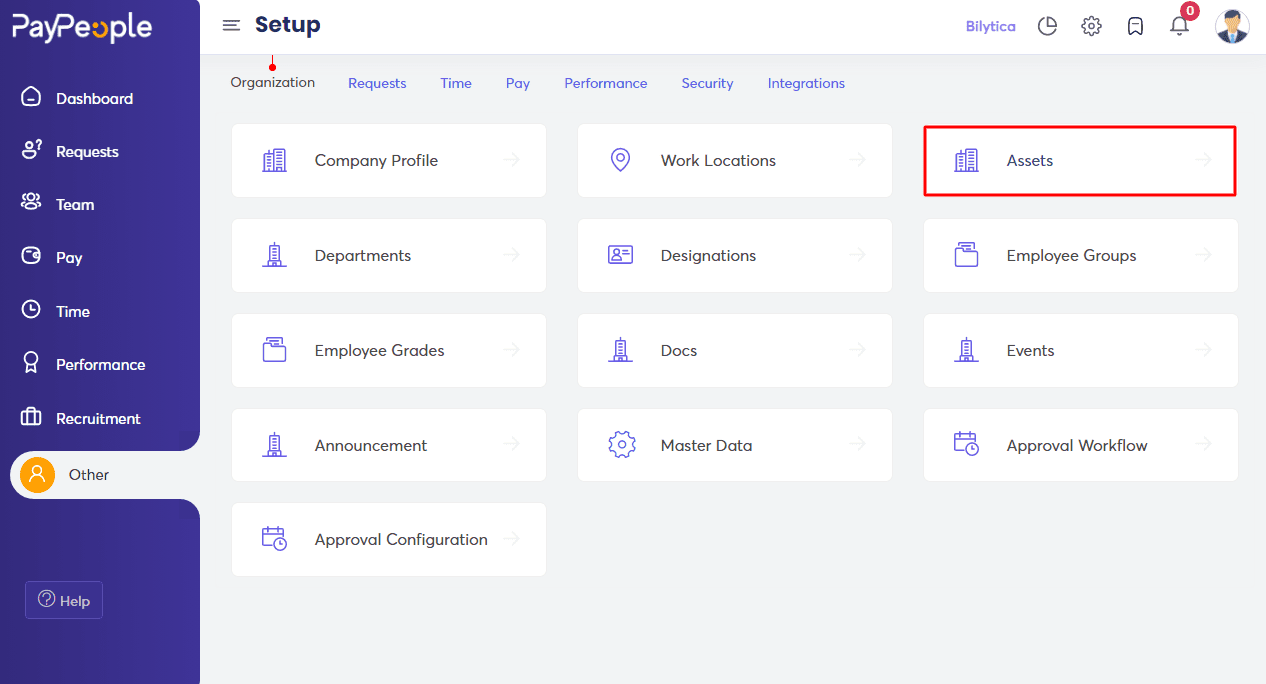The image size is (1266, 684).
Task: Expand the Approval Workflow card arrow
Action: coord(1203,445)
